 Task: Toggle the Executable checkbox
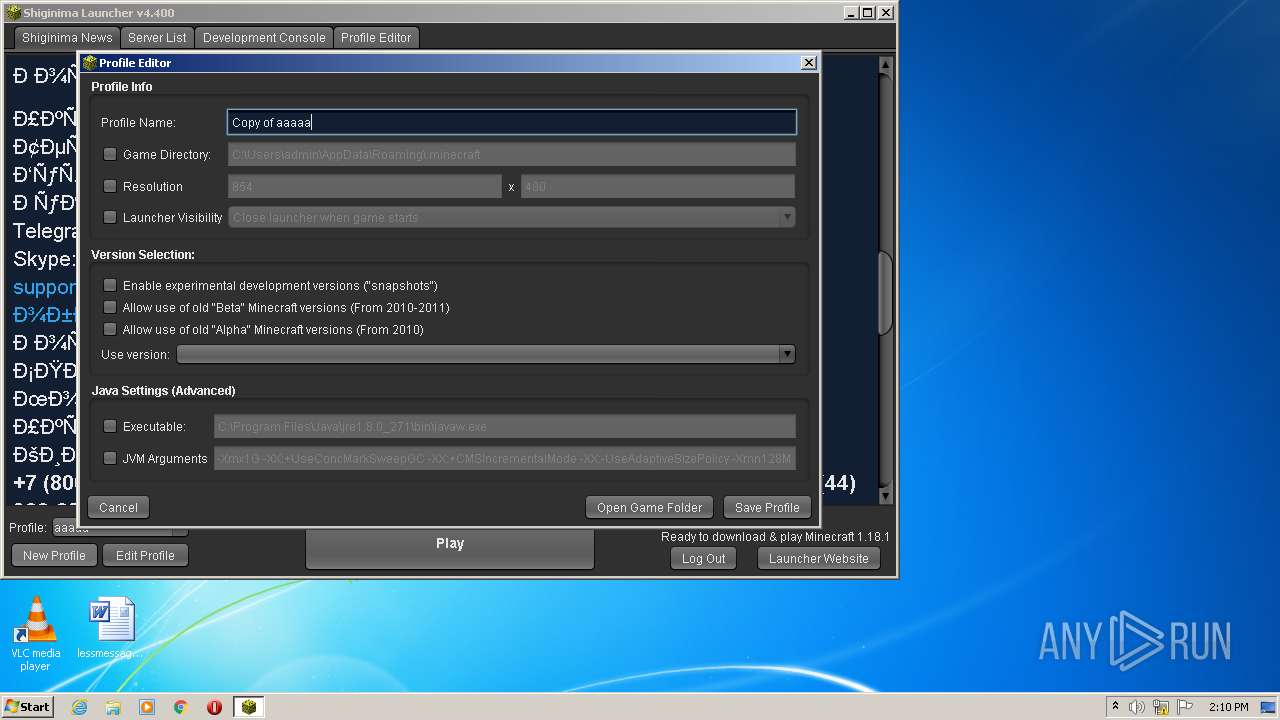[110, 426]
